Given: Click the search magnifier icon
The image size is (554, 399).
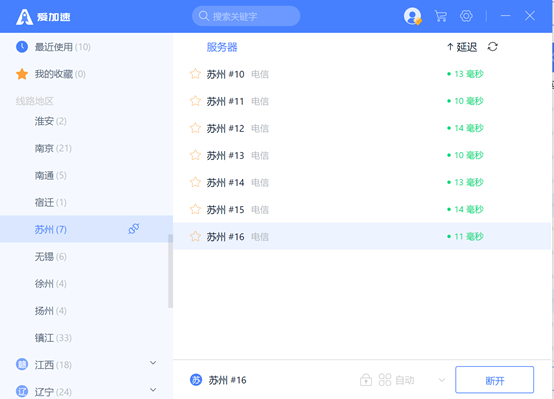Looking at the screenshot, I should coord(204,16).
